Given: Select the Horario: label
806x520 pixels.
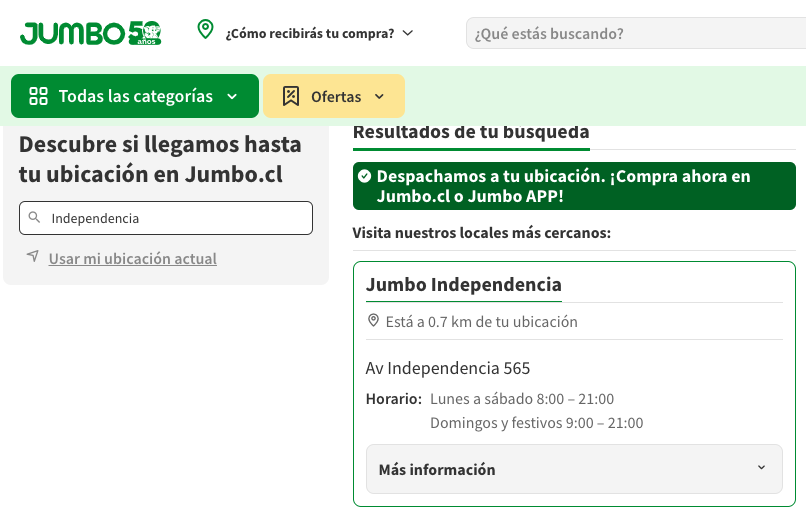Looking at the screenshot, I should [x=394, y=399].
